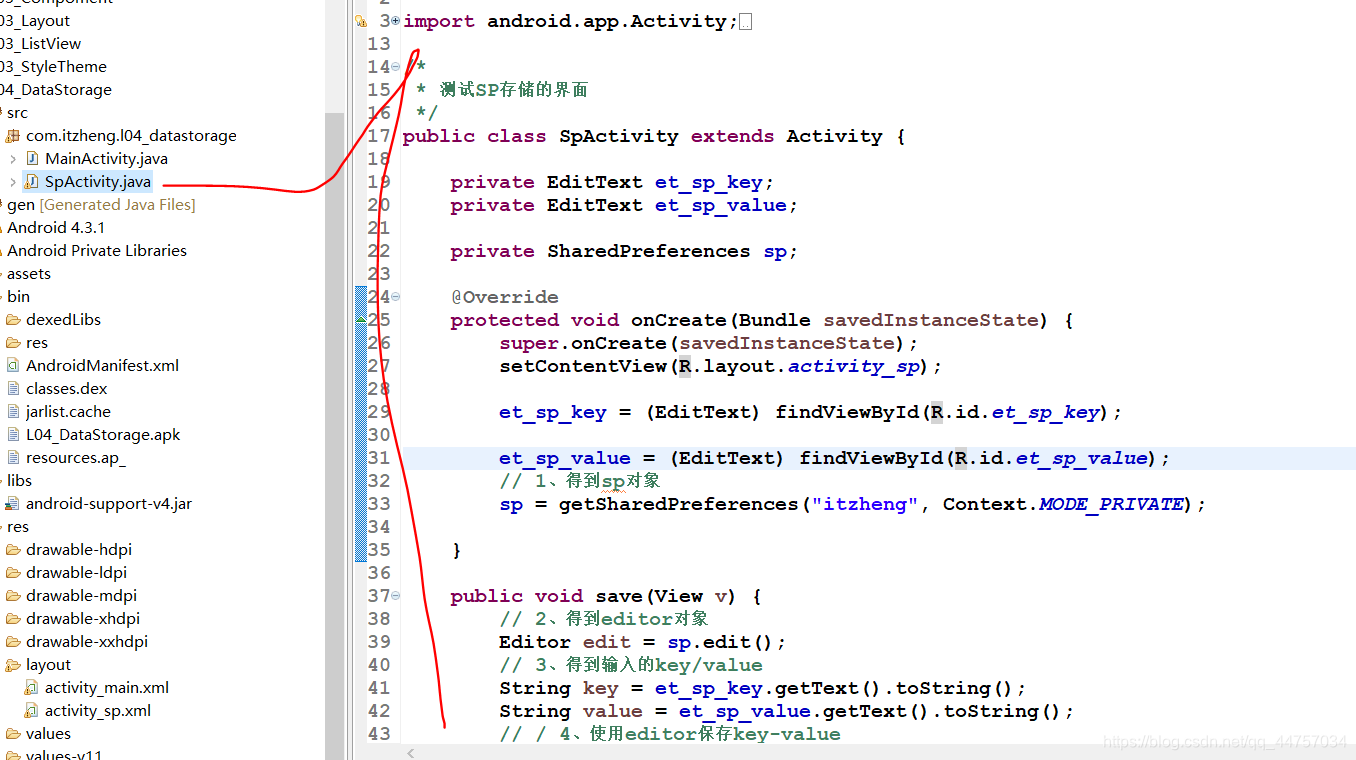
Task: Click the Java file icon beside SpActivity.java
Action: coord(32,182)
